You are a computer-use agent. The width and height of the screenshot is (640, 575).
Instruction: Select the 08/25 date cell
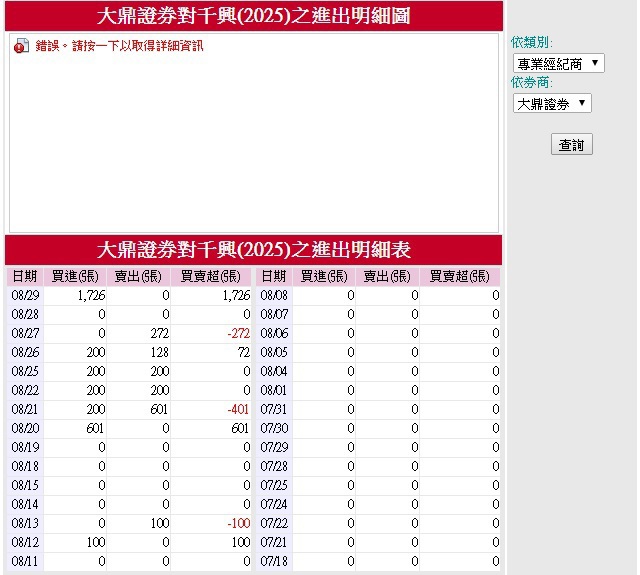[25, 371]
